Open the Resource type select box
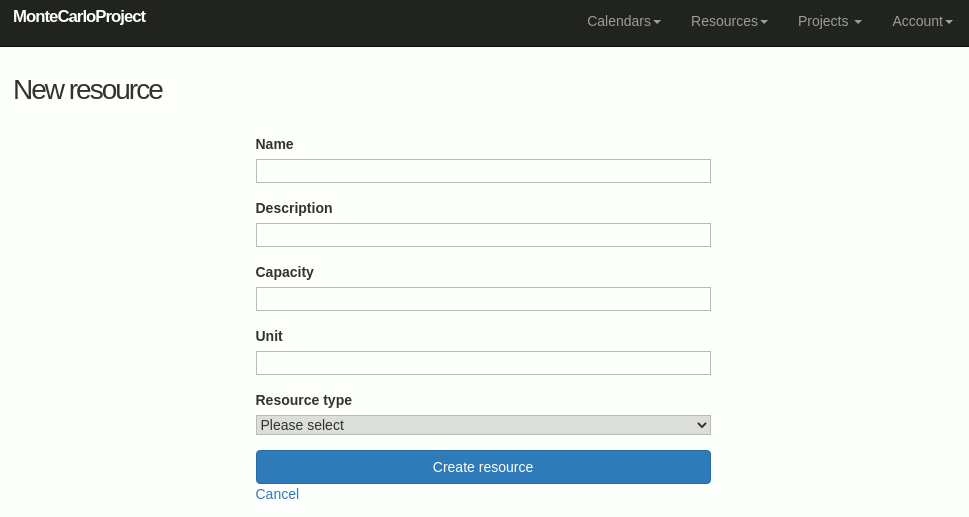Image resolution: width=969 pixels, height=517 pixels. tap(483, 425)
